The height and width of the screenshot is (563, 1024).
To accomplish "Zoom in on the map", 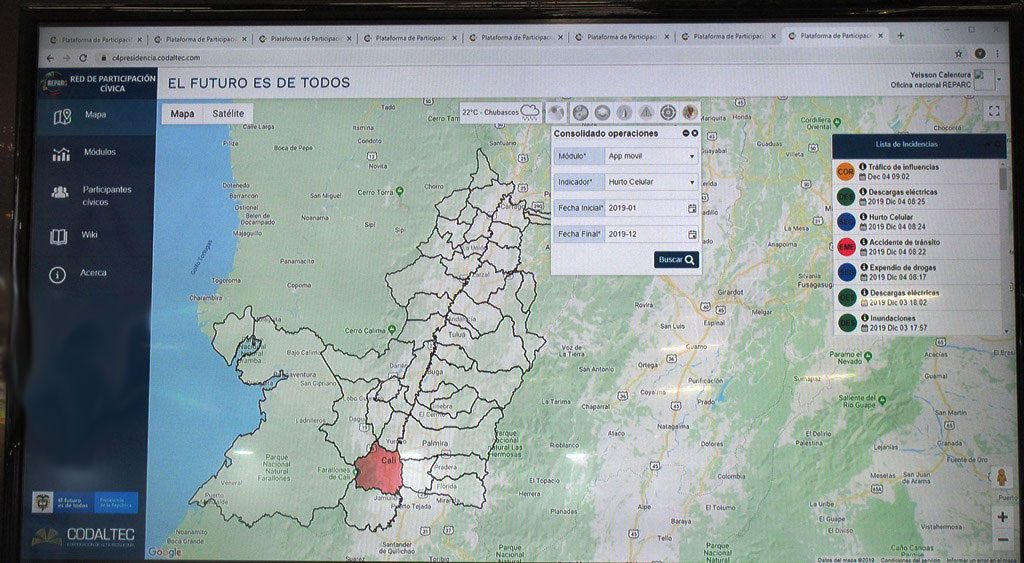I will [x=1002, y=517].
